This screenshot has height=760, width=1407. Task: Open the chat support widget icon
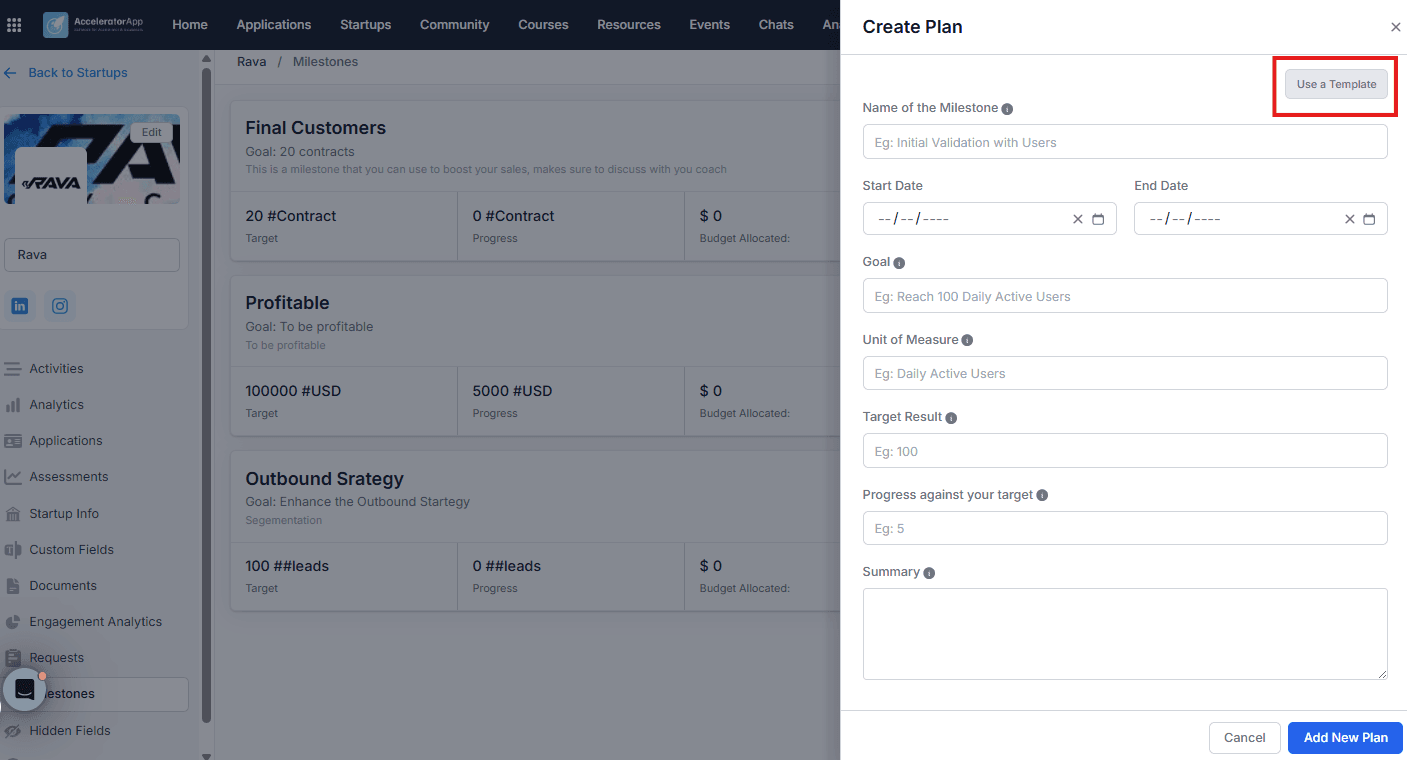(x=25, y=690)
